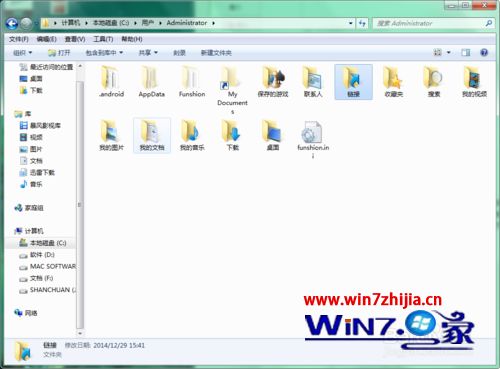This screenshot has height=369, width=500.
Task: Select 家庭组 in navigation pane
Action: pos(29,208)
